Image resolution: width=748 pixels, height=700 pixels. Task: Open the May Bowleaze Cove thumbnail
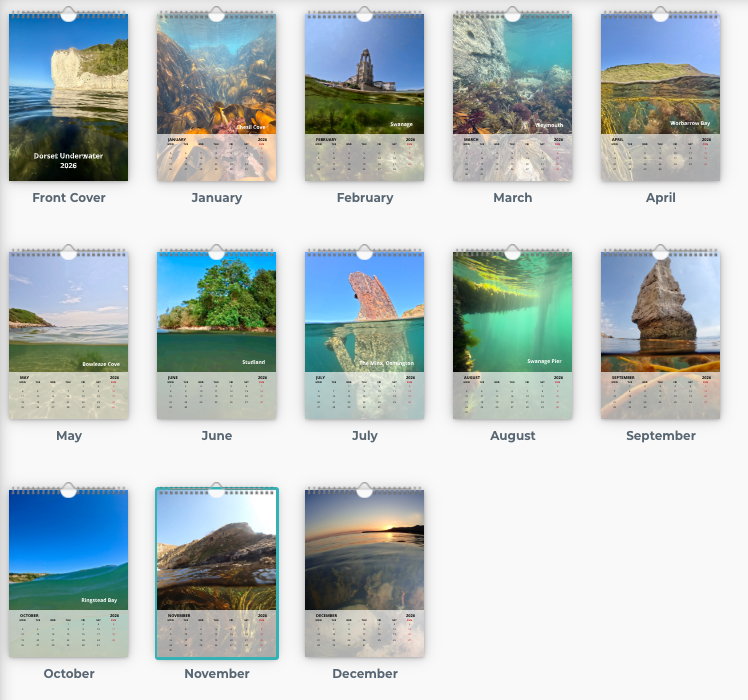[68, 335]
